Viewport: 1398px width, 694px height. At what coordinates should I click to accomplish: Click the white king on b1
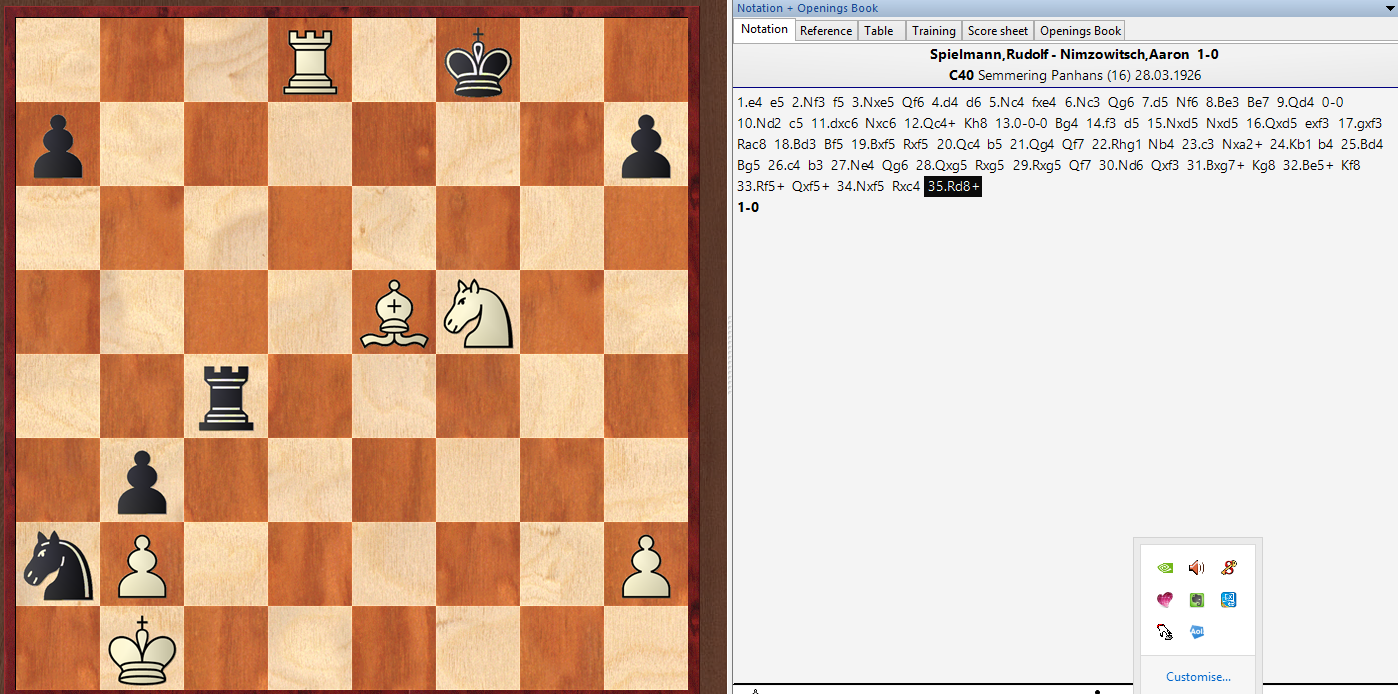click(142, 648)
